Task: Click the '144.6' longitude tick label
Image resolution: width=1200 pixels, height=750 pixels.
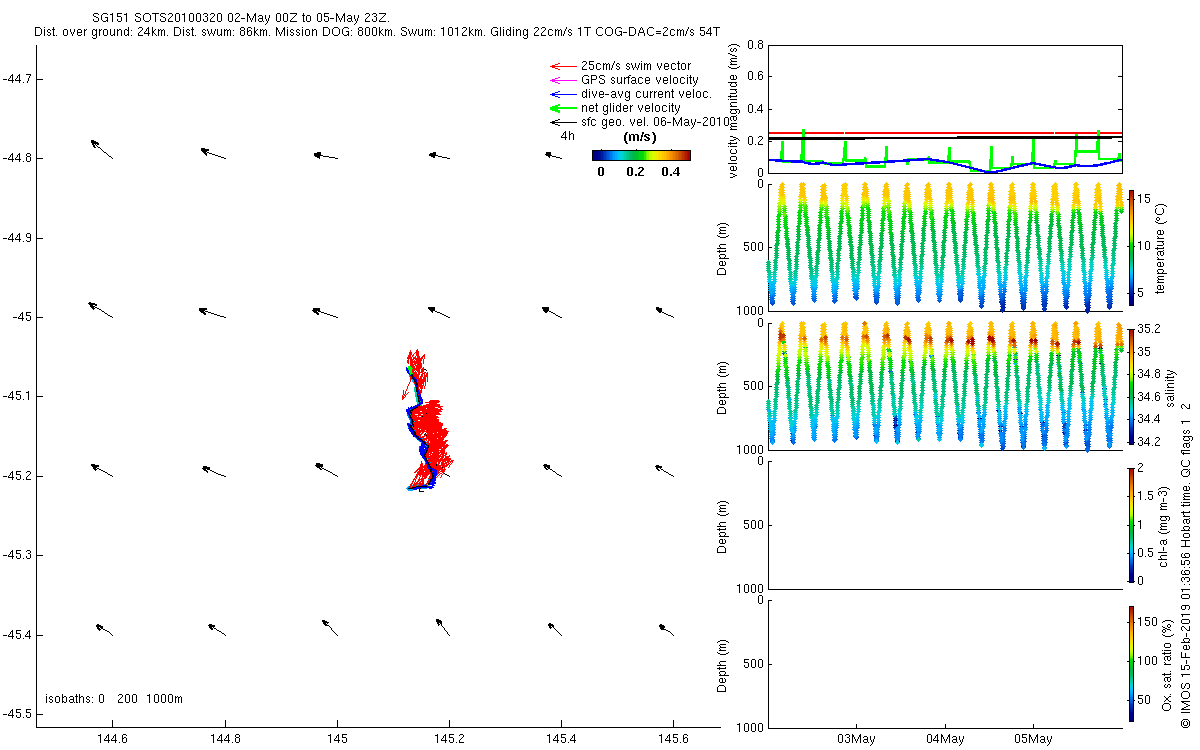Action: tap(113, 740)
